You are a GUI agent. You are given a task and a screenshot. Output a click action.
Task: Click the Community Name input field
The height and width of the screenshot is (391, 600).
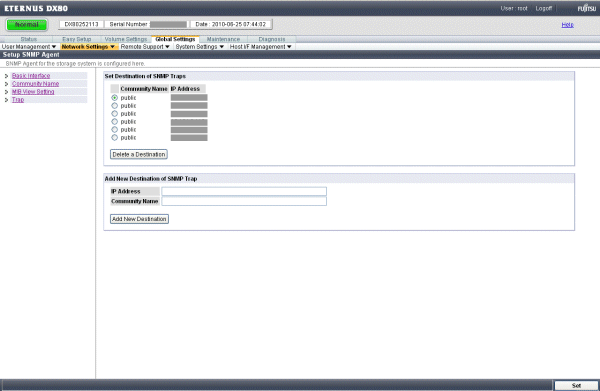244,201
